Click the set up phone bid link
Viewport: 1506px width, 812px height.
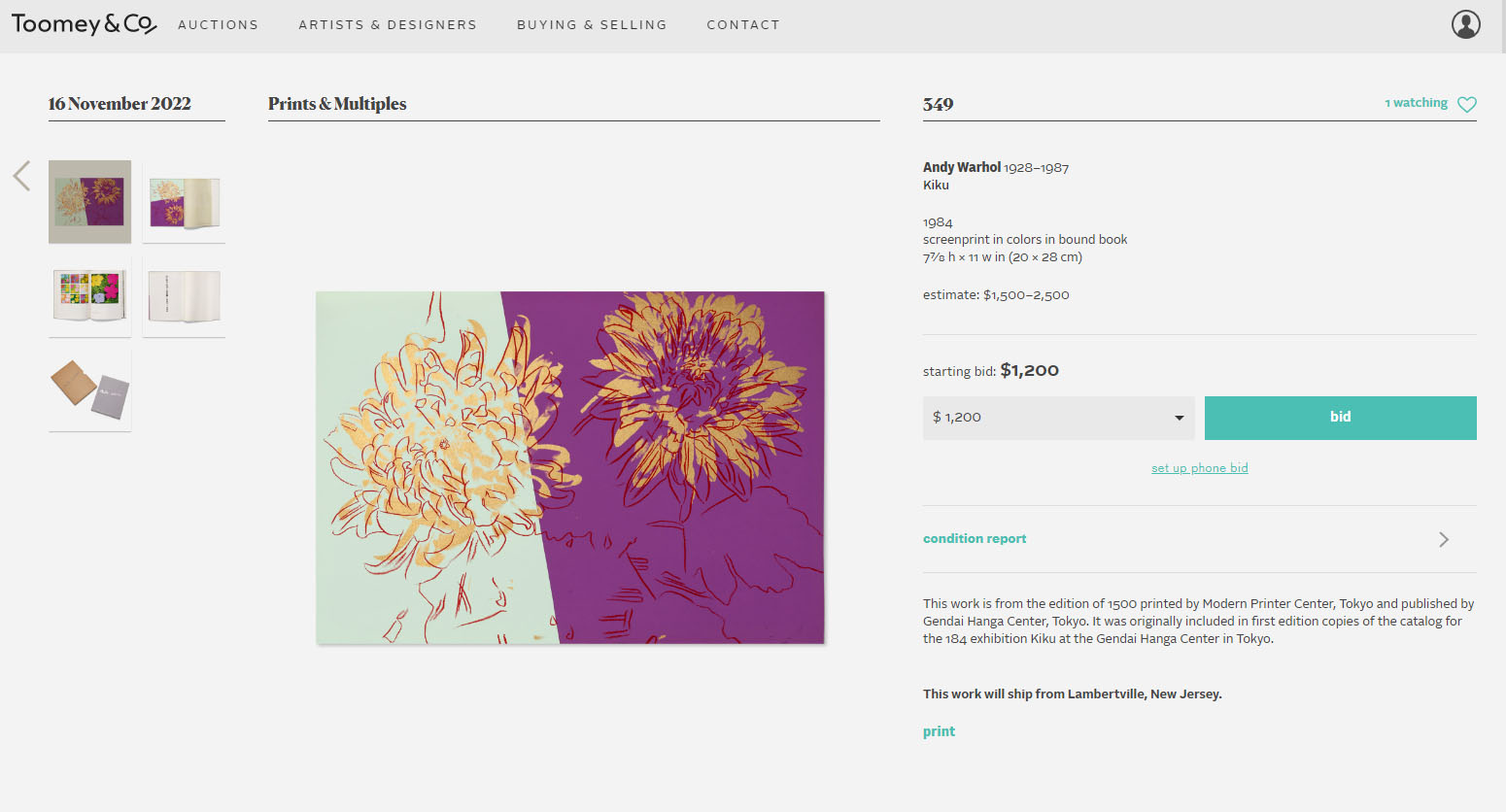tap(1199, 468)
